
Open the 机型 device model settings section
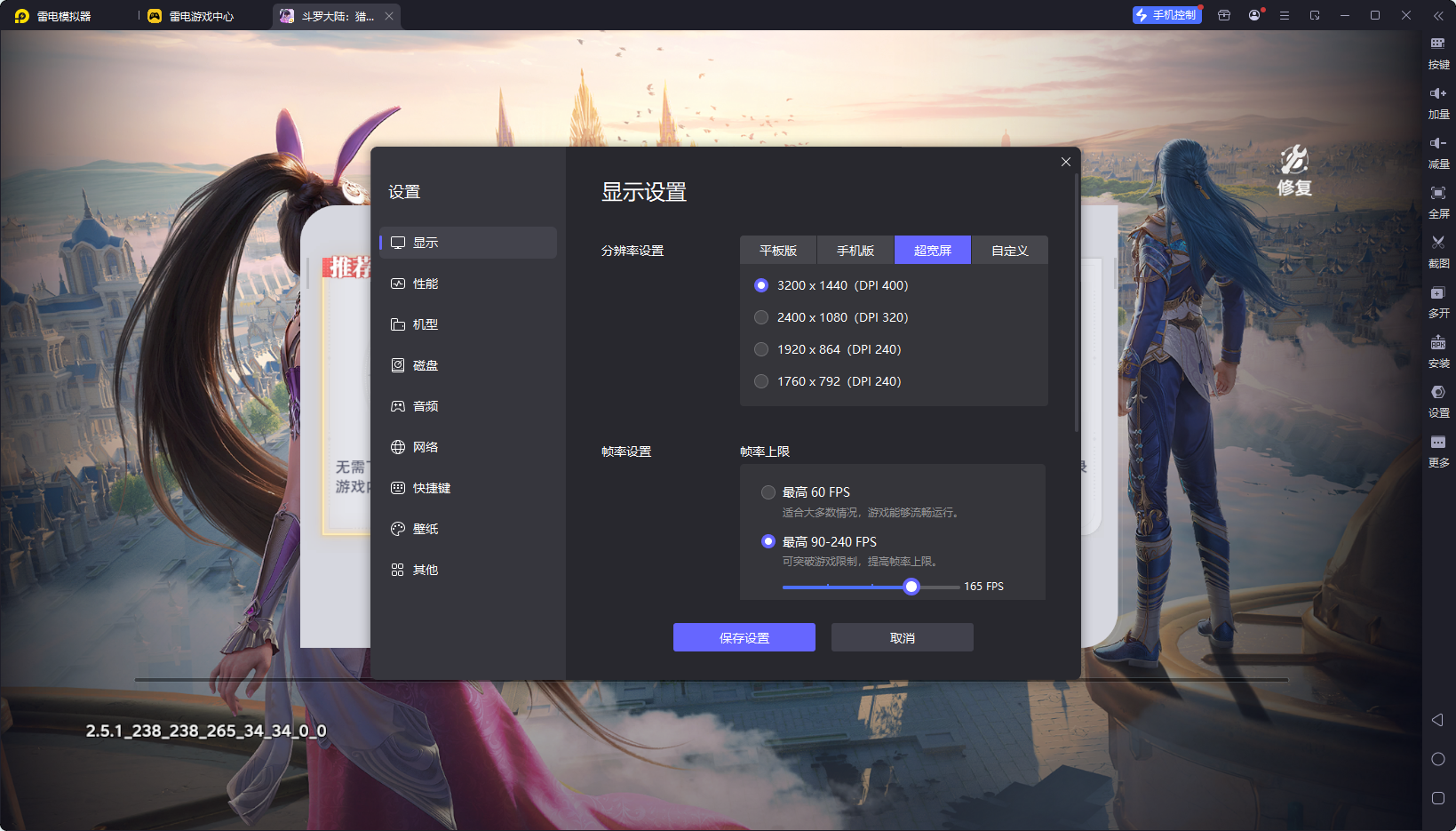[x=468, y=324]
